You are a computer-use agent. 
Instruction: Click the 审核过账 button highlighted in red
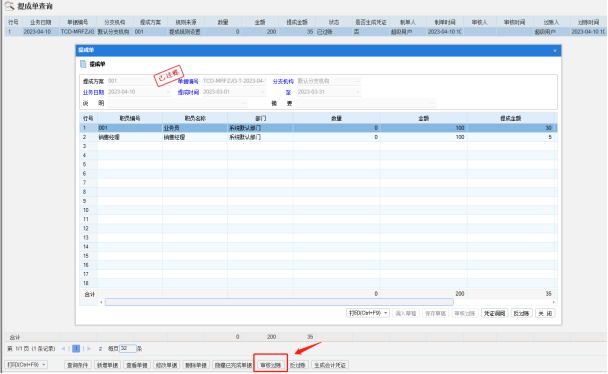(270, 365)
